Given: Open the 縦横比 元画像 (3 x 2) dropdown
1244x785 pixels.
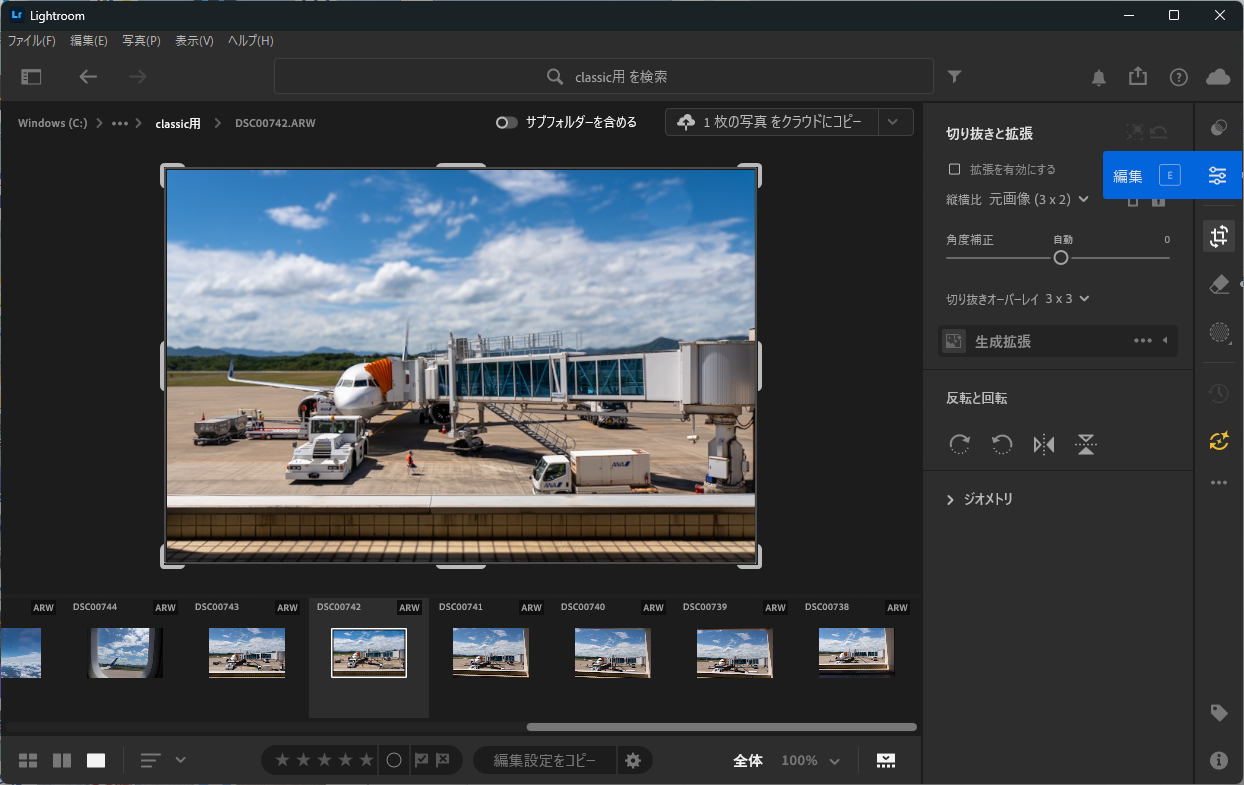Looking at the screenshot, I should pyautogui.click(x=1039, y=199).
